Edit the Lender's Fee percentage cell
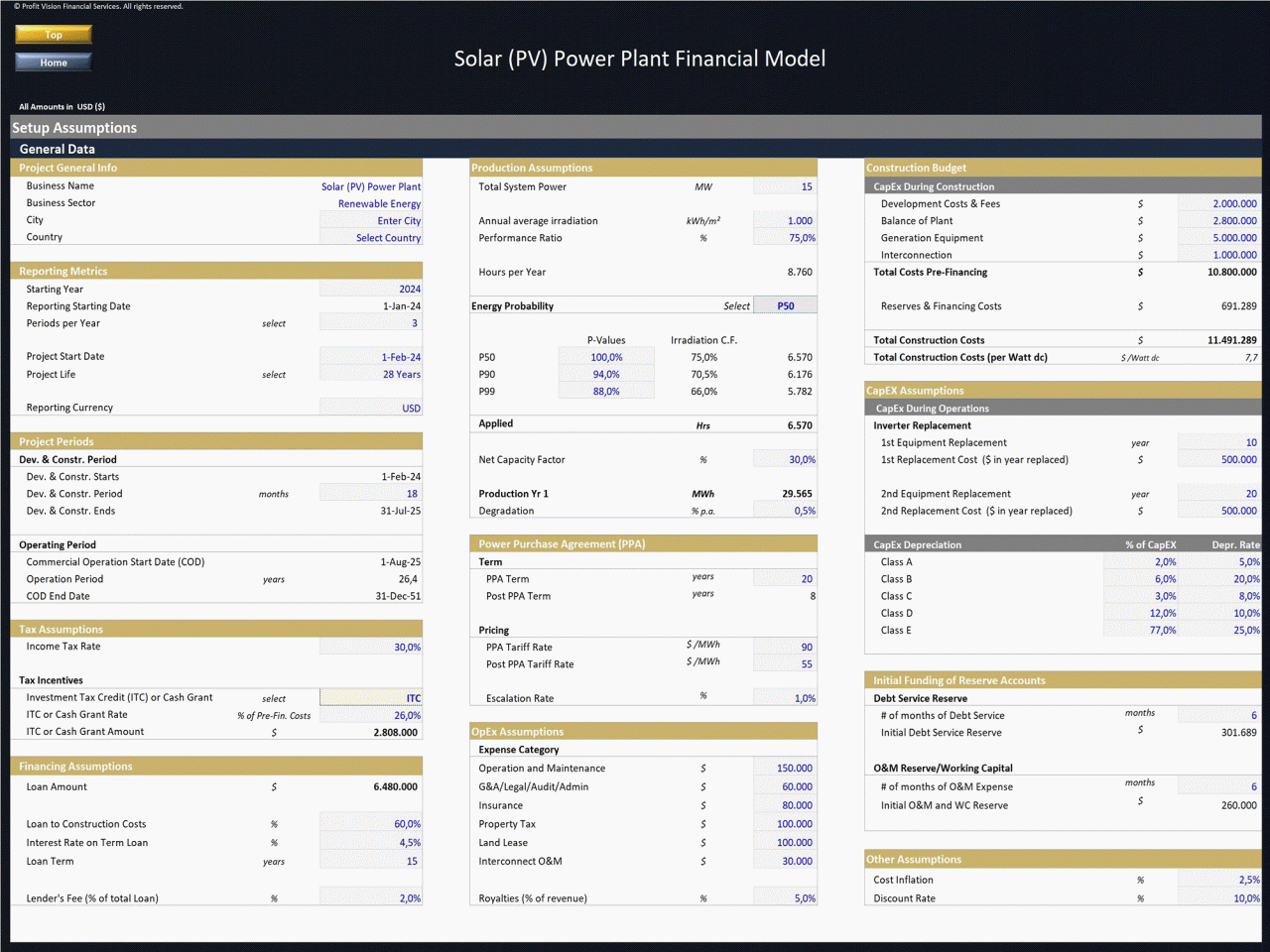The width and height of the screenshot is (1270, 952). [x=371, y=898]
